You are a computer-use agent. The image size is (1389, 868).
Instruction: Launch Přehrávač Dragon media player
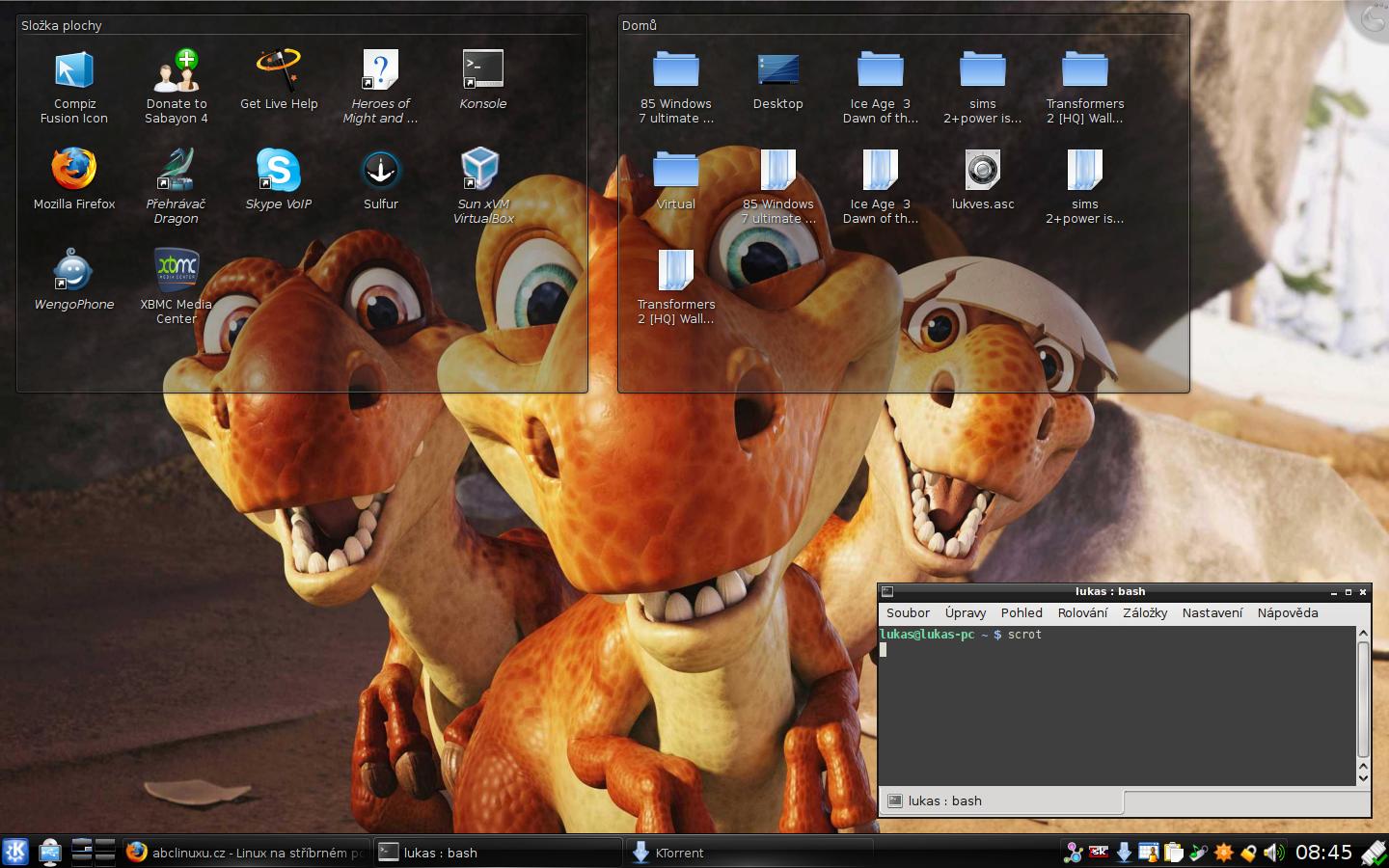[x=177, y=186]
